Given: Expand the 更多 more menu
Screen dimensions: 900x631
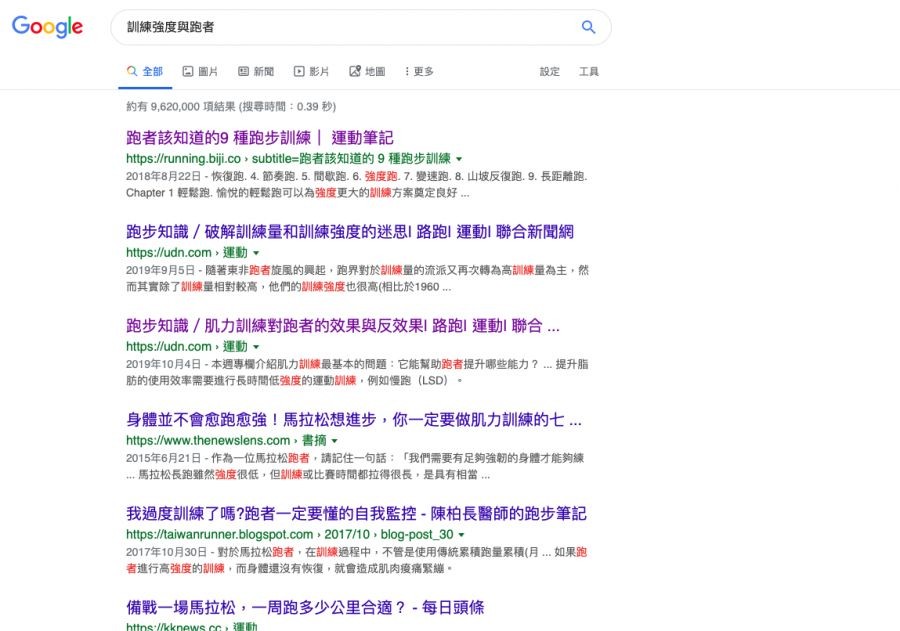Looking at the screenshot, I should 419,71.
